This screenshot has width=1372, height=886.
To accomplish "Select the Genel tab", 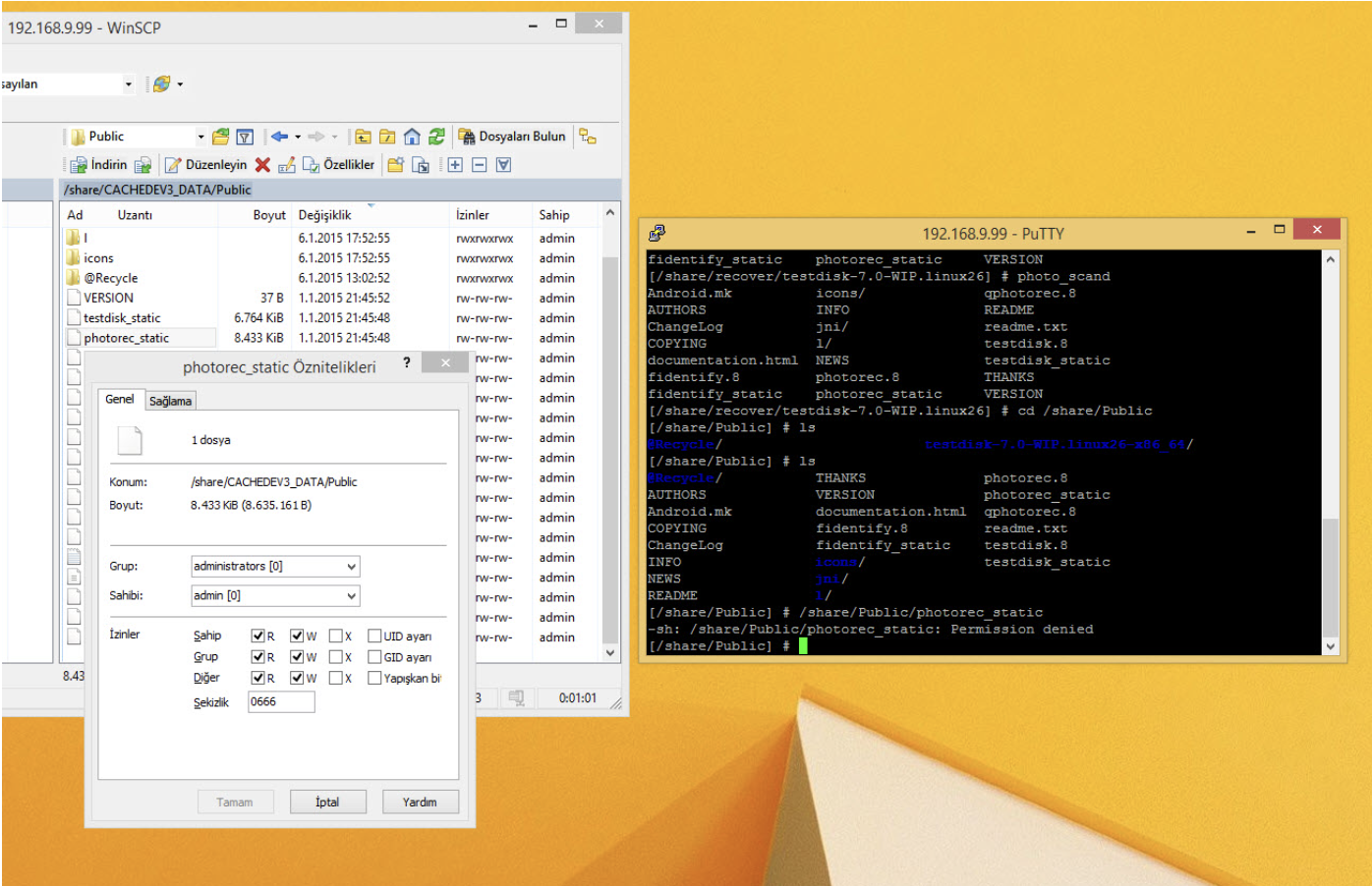I will pos(120,399).
